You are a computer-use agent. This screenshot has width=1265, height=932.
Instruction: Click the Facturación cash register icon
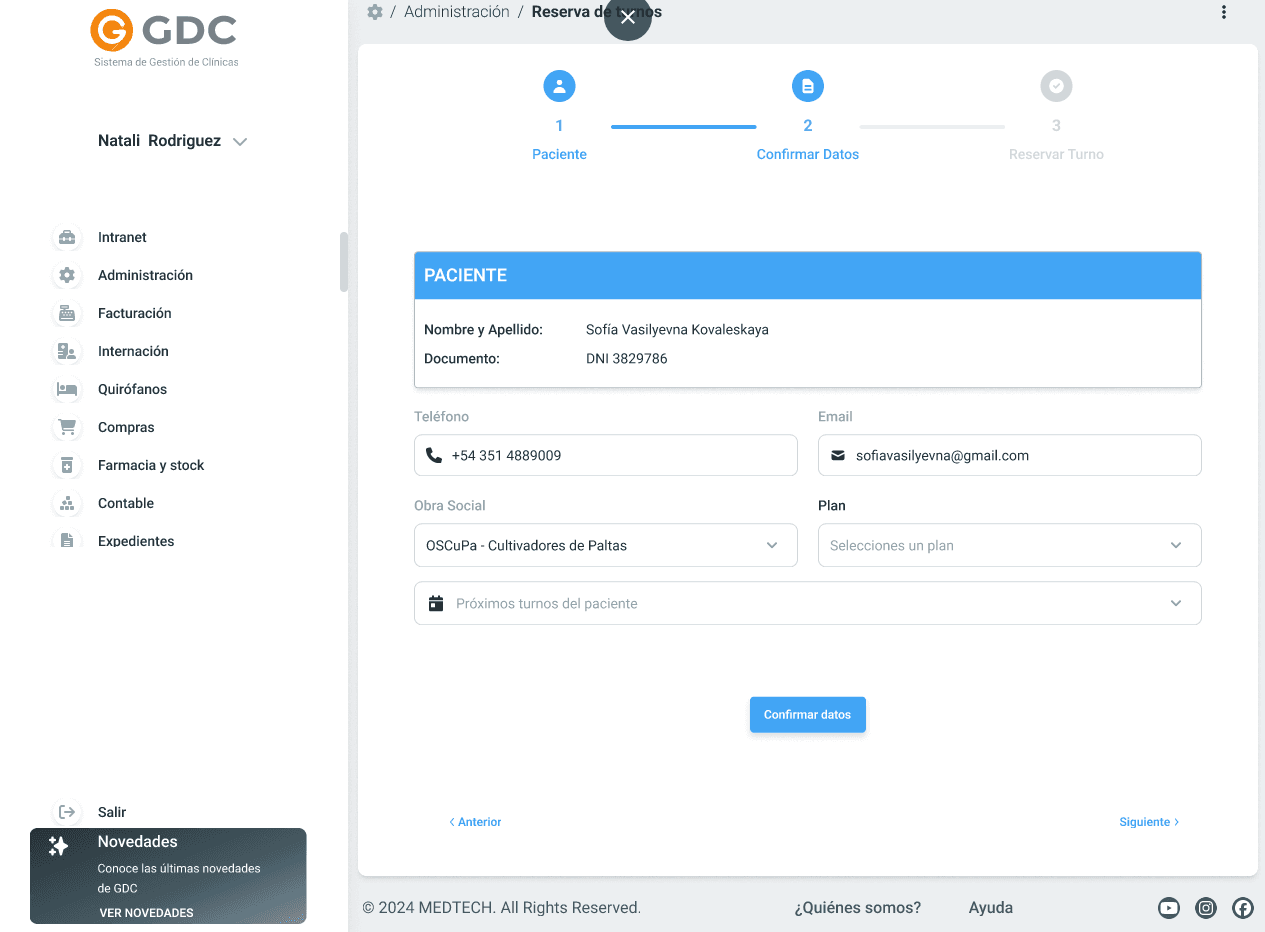pos(67,313)
